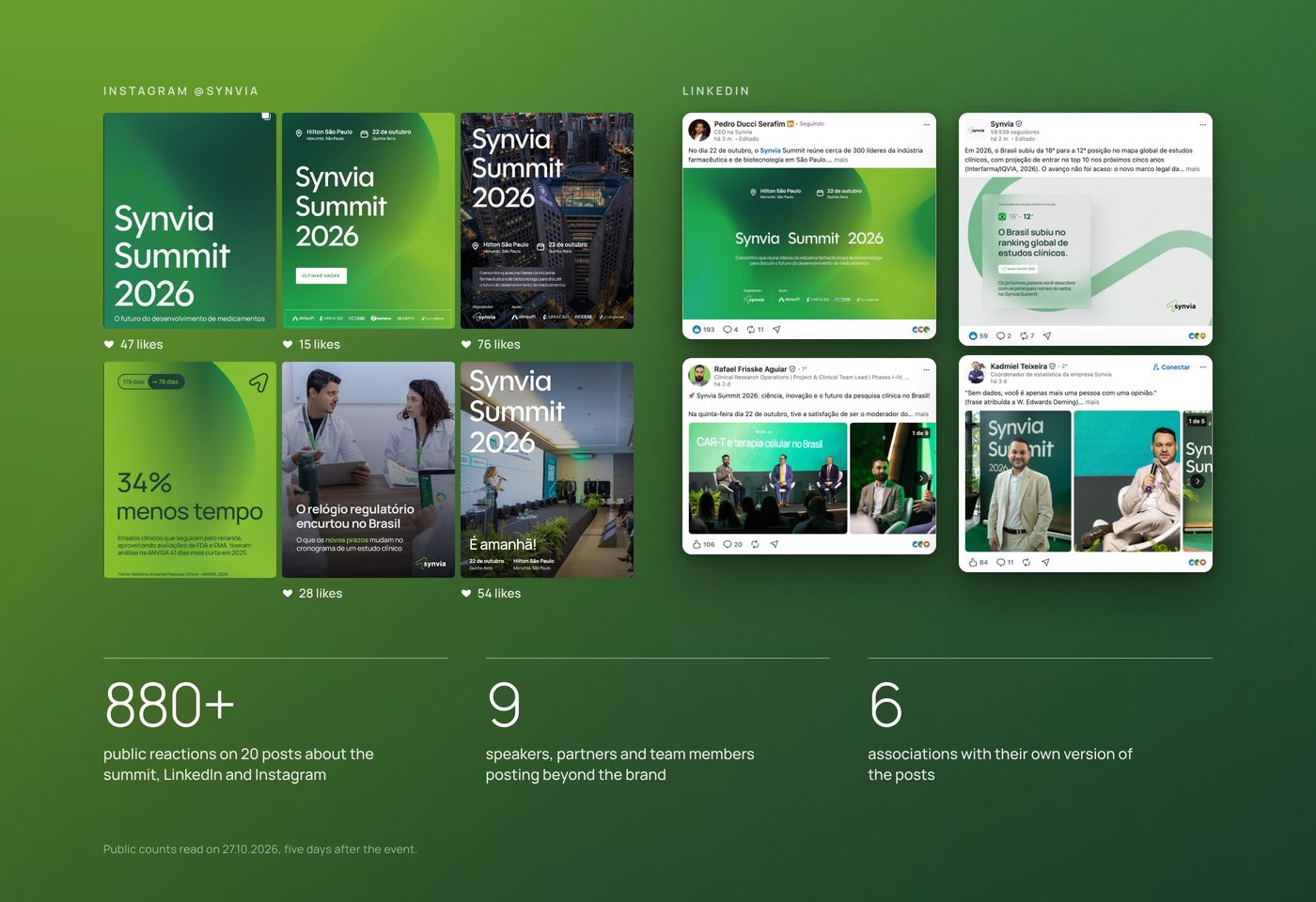Open the options menu on Kadmiel Teixeira's post

[1202, 367]
